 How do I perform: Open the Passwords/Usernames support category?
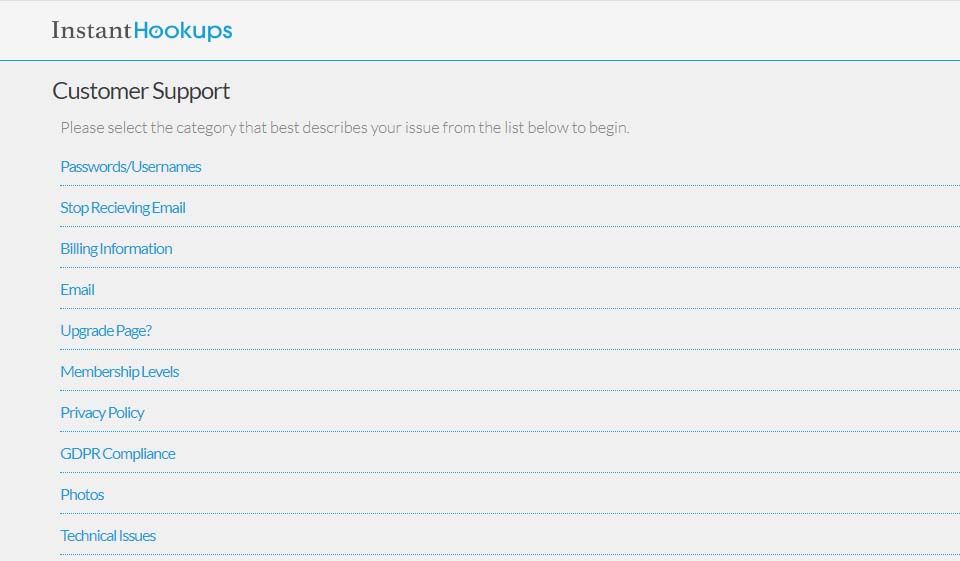point(131,167)
